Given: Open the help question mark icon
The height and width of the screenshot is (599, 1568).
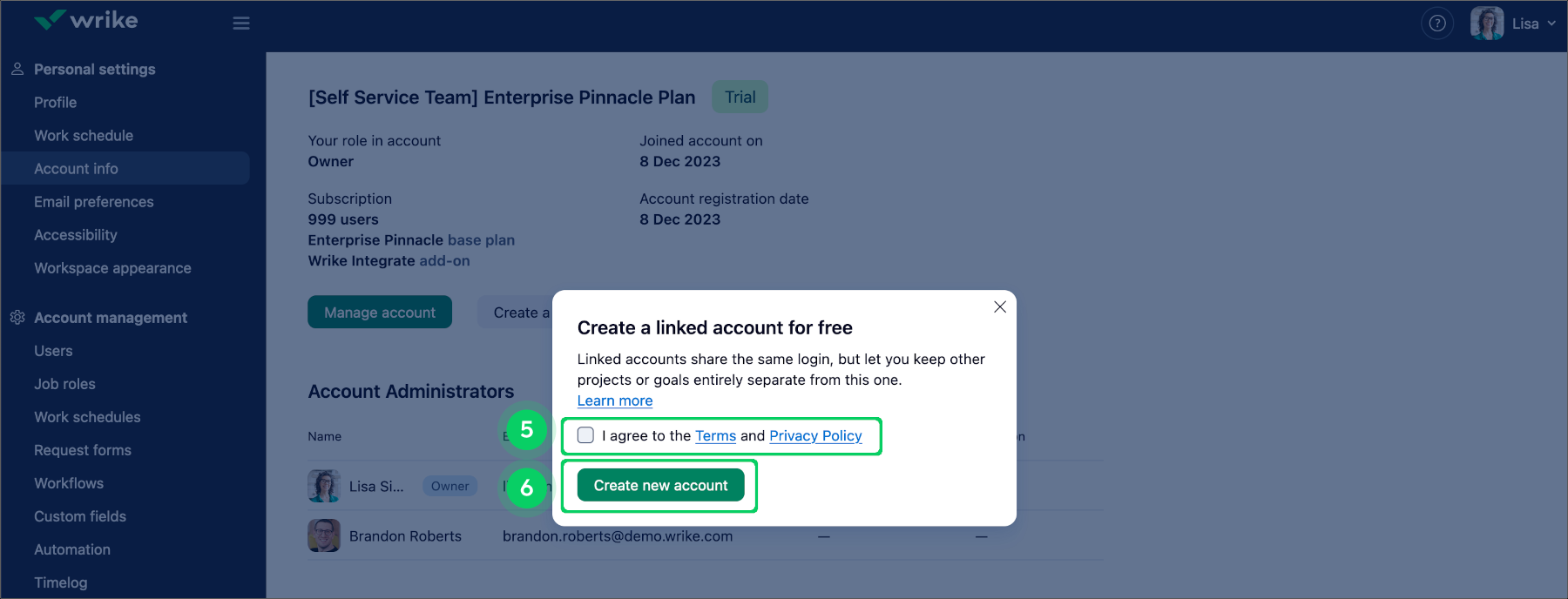Looking at the screenshot, I should point(1437,24).
